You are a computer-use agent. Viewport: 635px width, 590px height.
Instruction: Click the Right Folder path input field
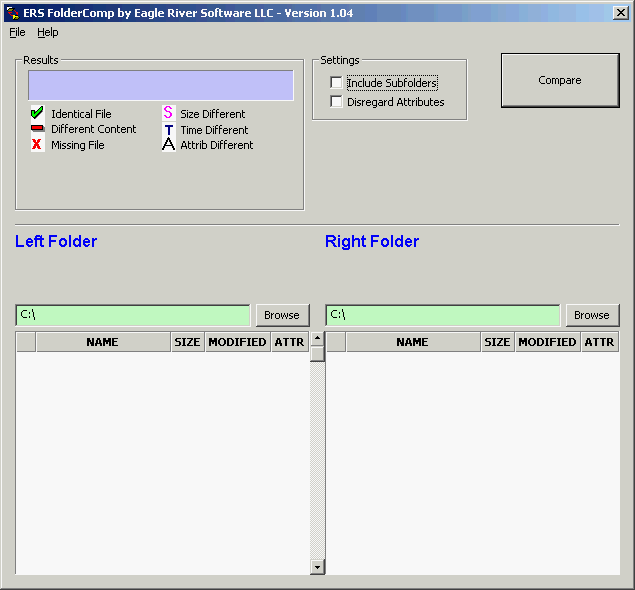coord(443,315)
